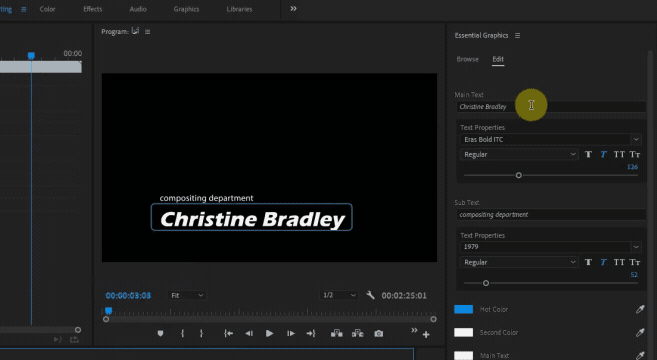
Task: Toggle All Caps for Sub Text
Action: pos(619,262)
